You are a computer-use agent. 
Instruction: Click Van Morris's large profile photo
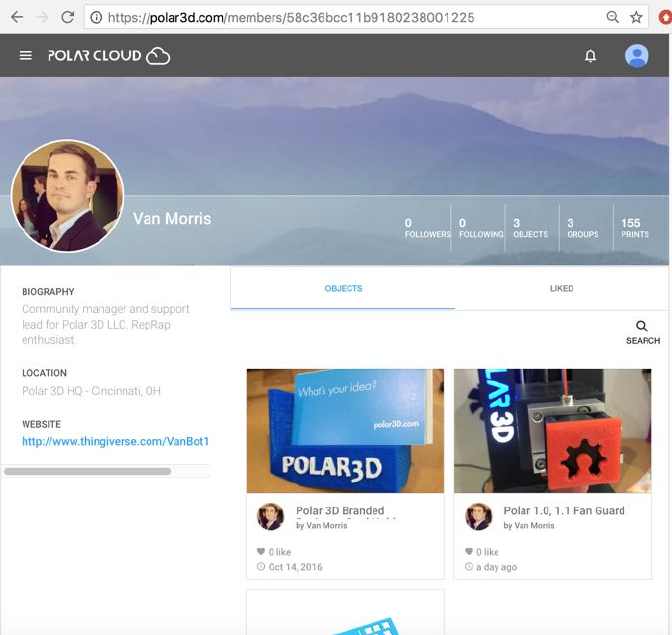(68, 196)
